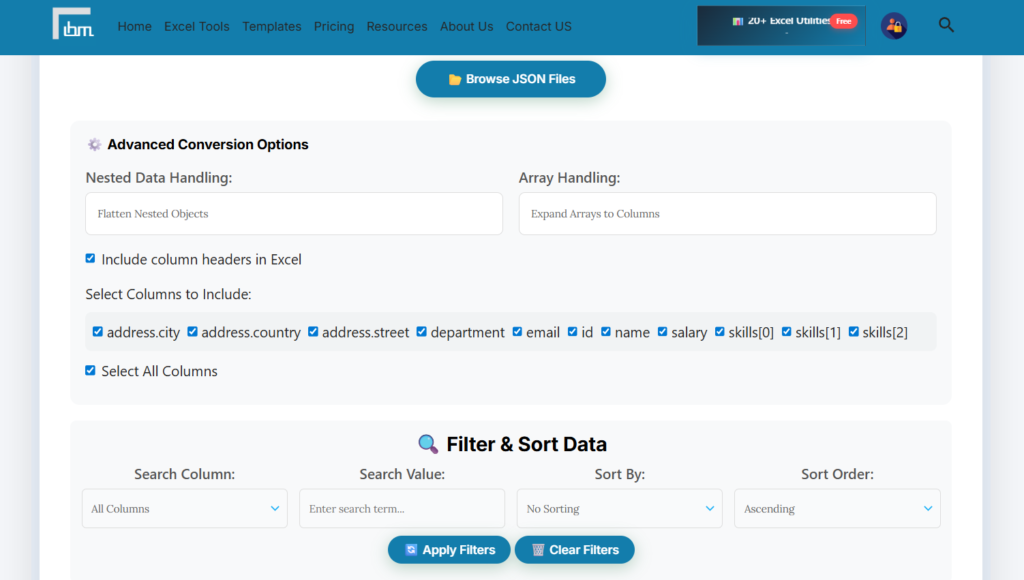Click the Browse JSON Files button

coord(510,79)
